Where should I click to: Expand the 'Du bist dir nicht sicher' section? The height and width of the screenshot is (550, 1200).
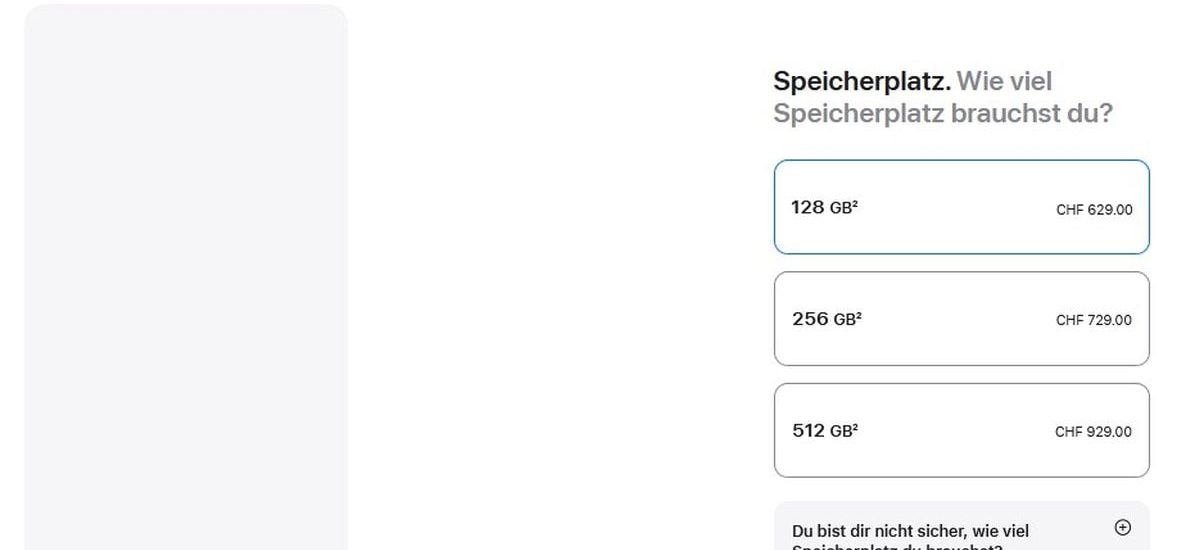910,531
